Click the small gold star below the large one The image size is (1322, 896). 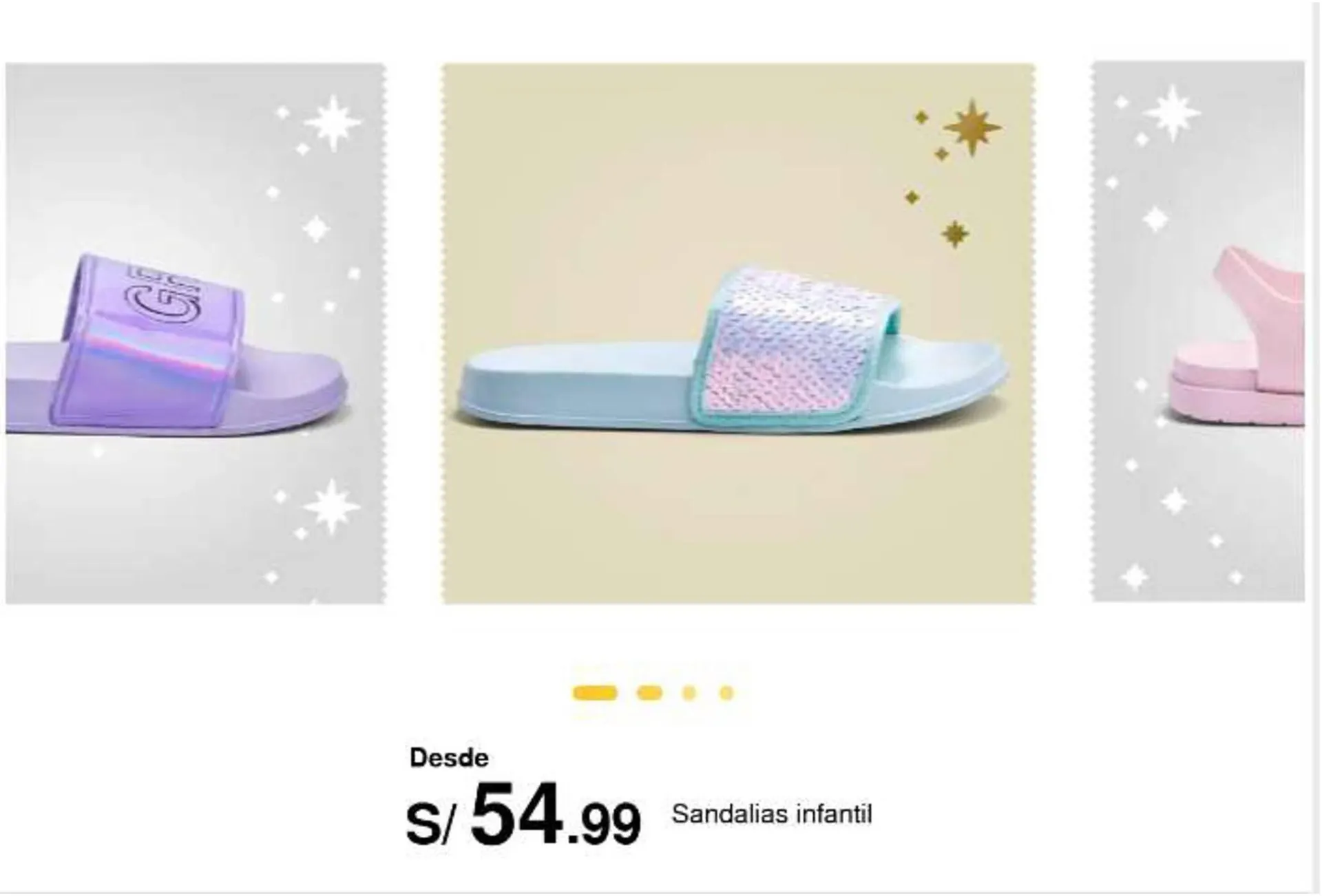[954, 235]
